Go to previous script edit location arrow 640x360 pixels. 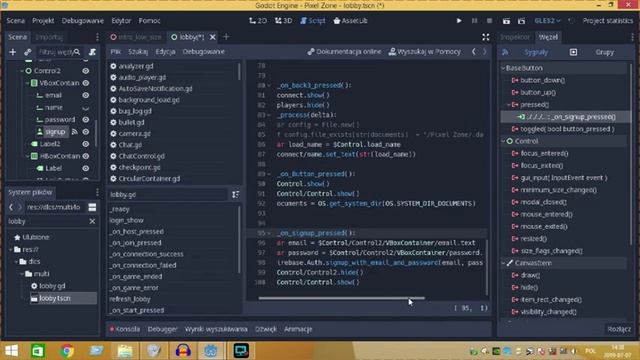point(474,51)
